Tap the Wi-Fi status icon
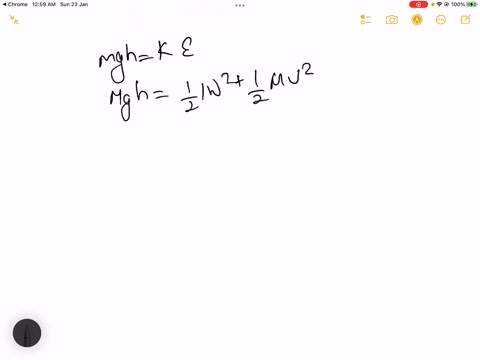This screenshot has width=480, height=360. point(439,4)
